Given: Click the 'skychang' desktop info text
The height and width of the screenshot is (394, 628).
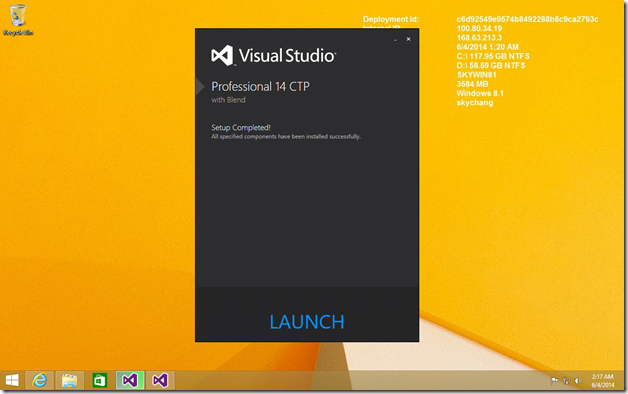Looking at the screenshot, I should click(x=475, y=103).
